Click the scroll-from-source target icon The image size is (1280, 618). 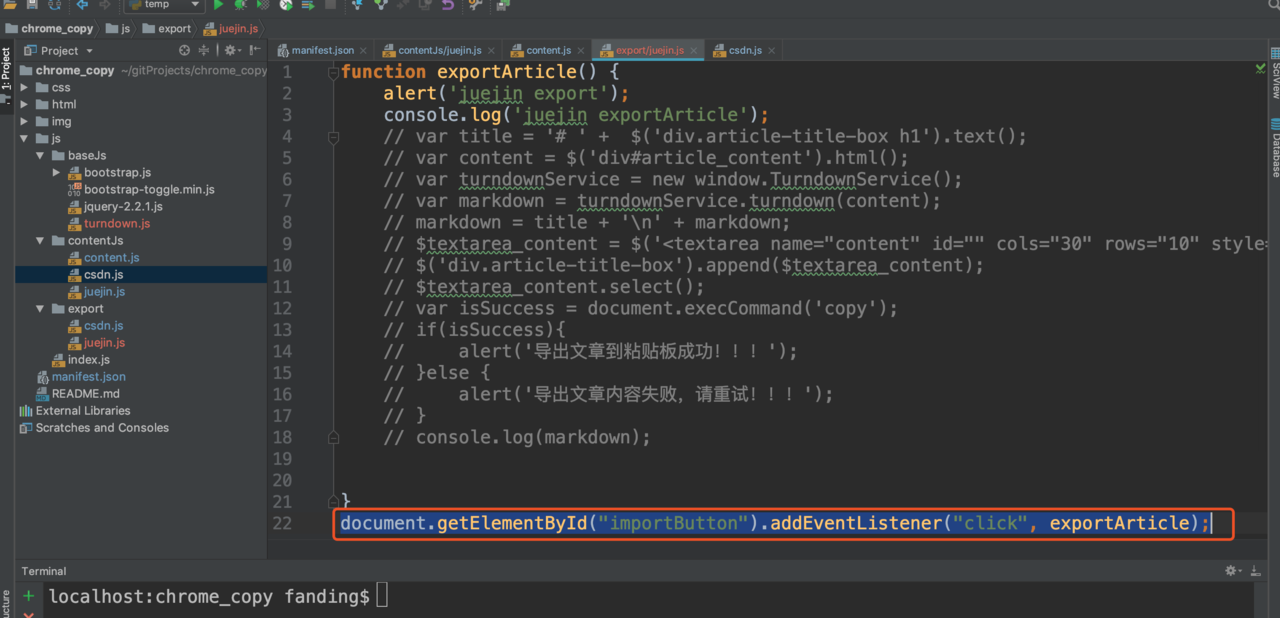184,50
